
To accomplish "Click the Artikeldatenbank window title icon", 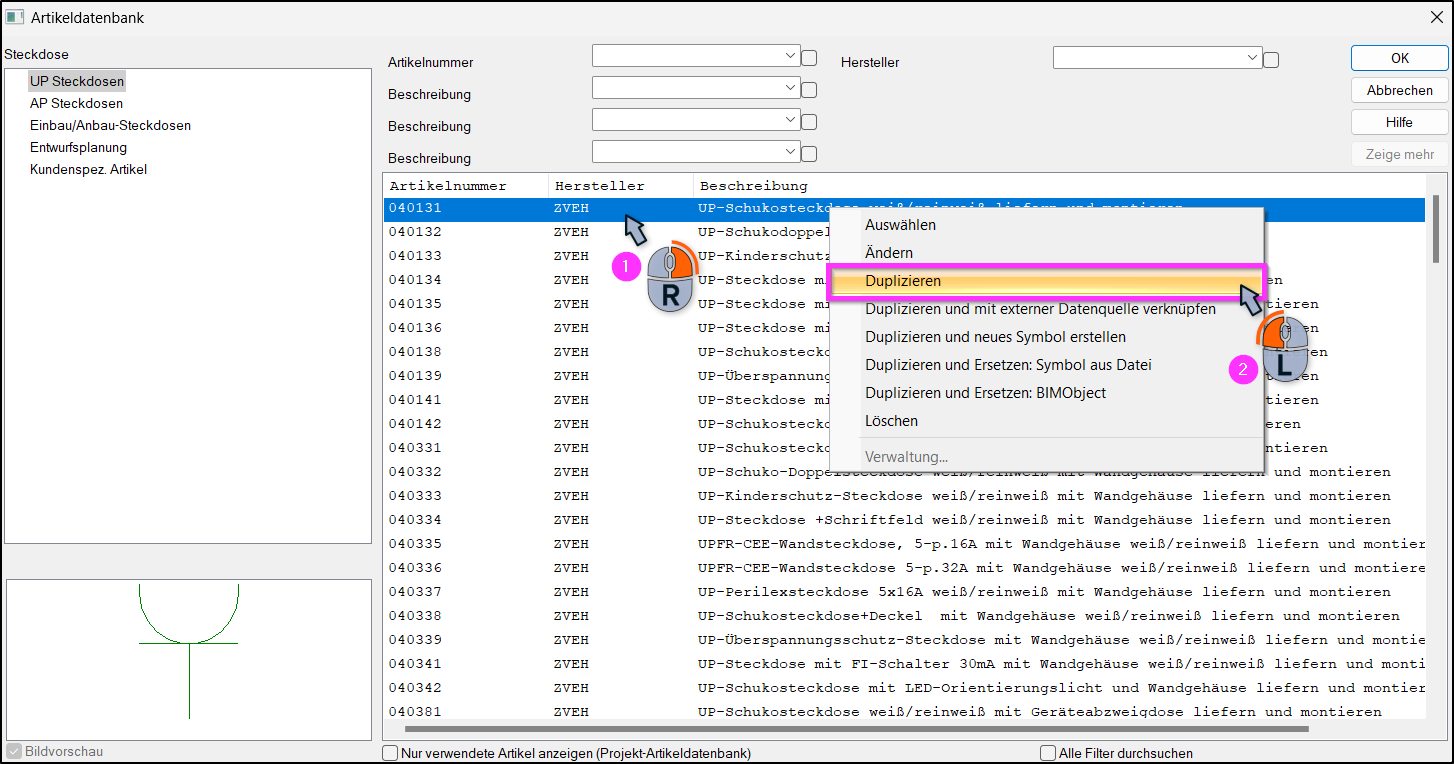I will click(x=15, y=17).
